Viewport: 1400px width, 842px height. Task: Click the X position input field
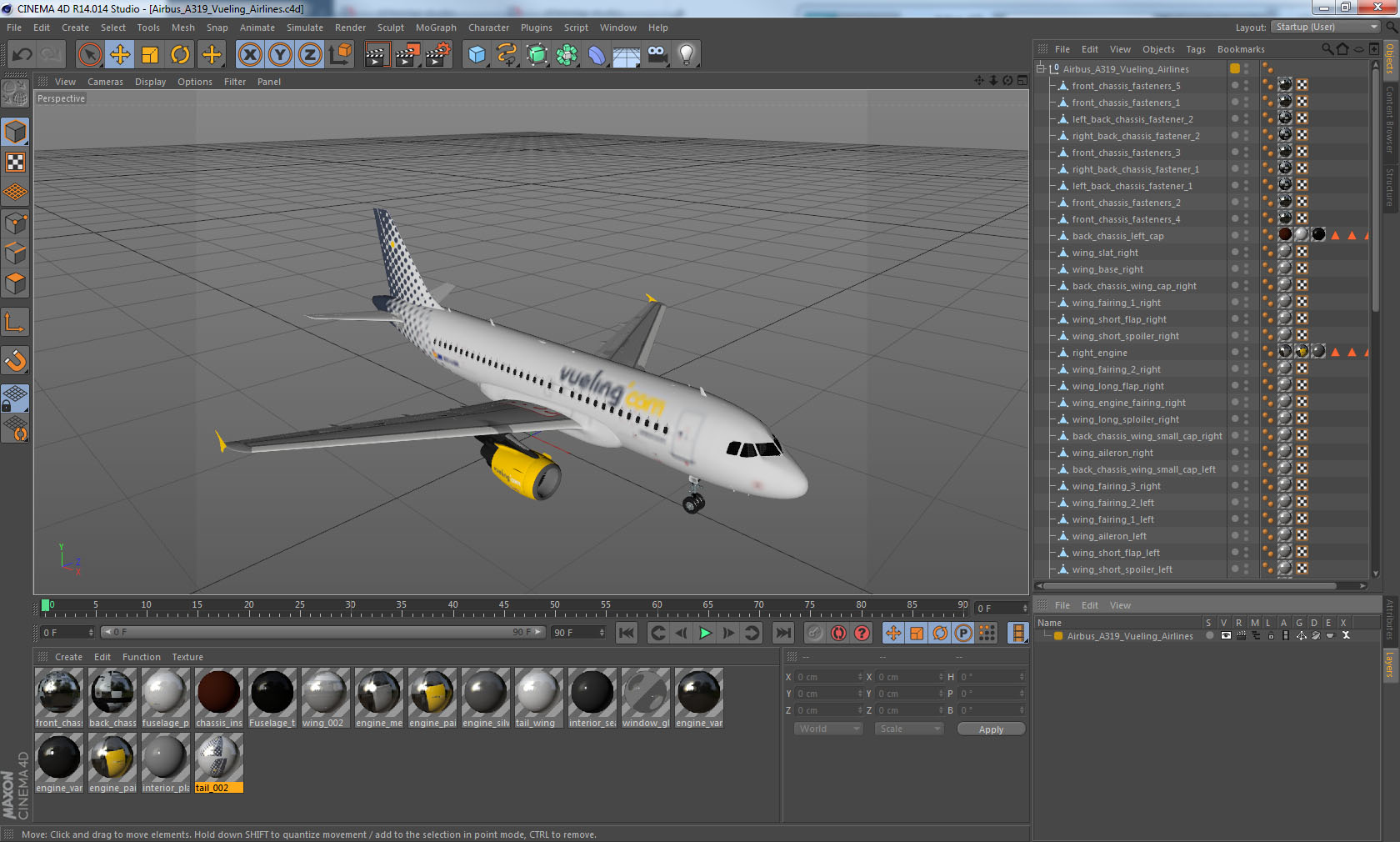click(x=827, y=677)
